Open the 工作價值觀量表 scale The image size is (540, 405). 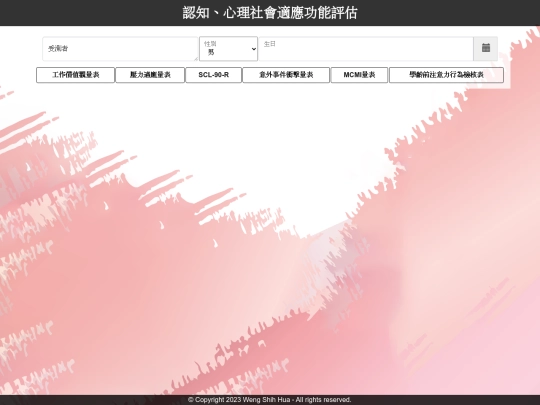75,75
